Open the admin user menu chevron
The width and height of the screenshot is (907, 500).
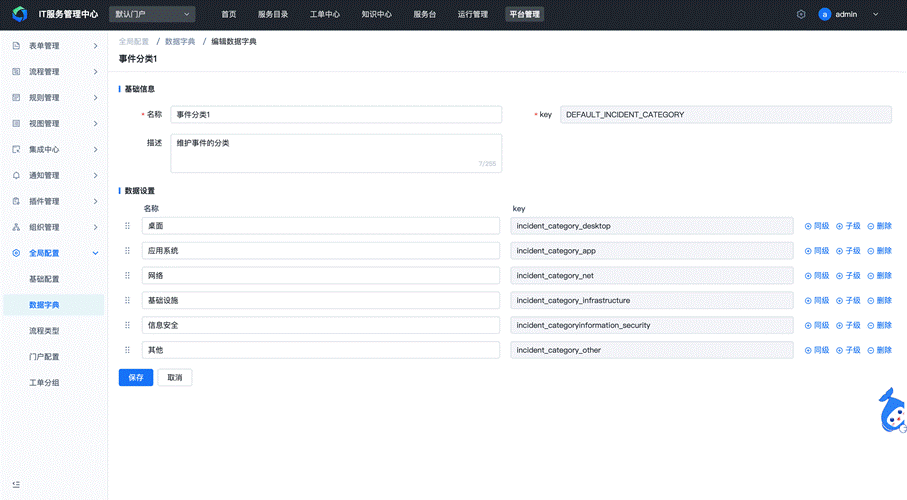[x=875, y=14]
